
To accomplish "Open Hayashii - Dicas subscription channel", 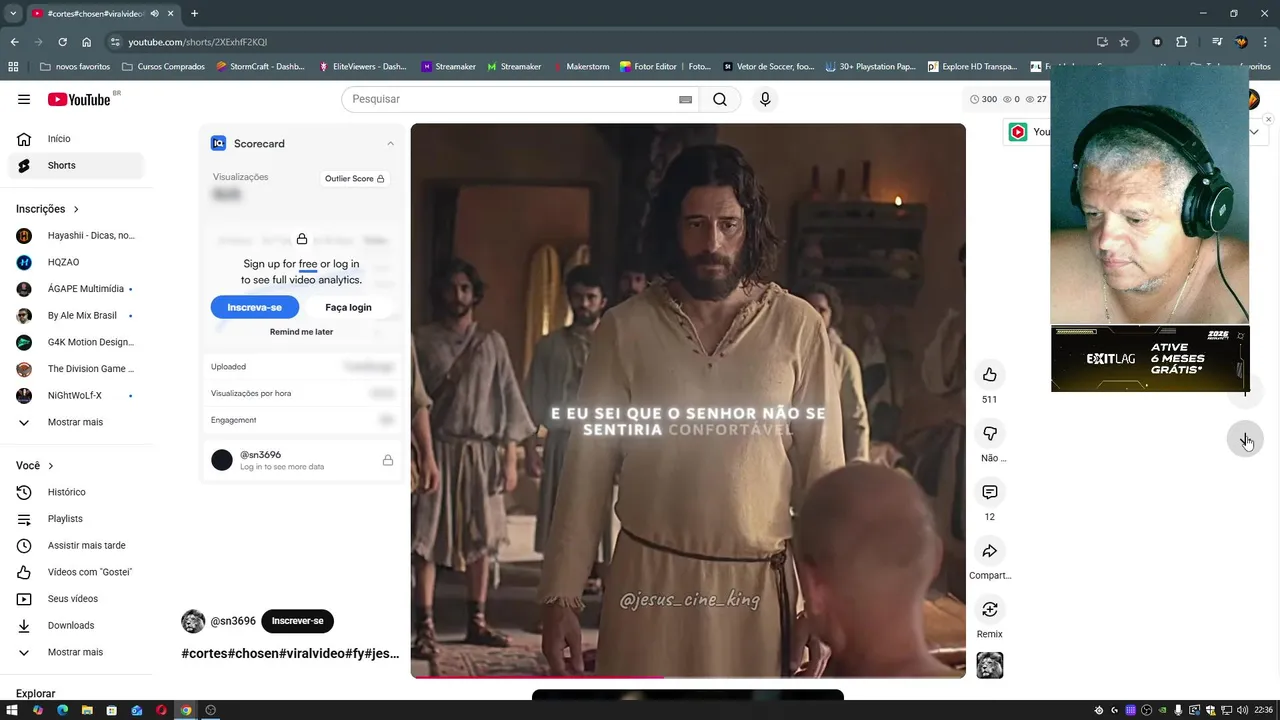I will pyautogui.click(x=76, y=236).
